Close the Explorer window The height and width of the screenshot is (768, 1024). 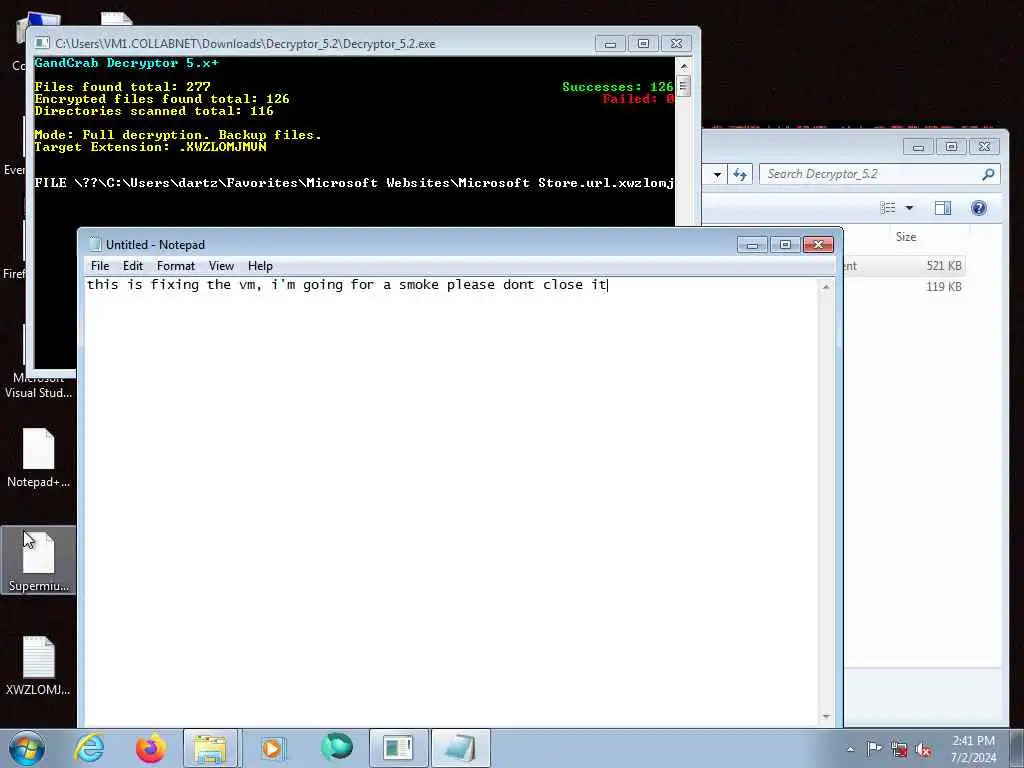[985, 147]
